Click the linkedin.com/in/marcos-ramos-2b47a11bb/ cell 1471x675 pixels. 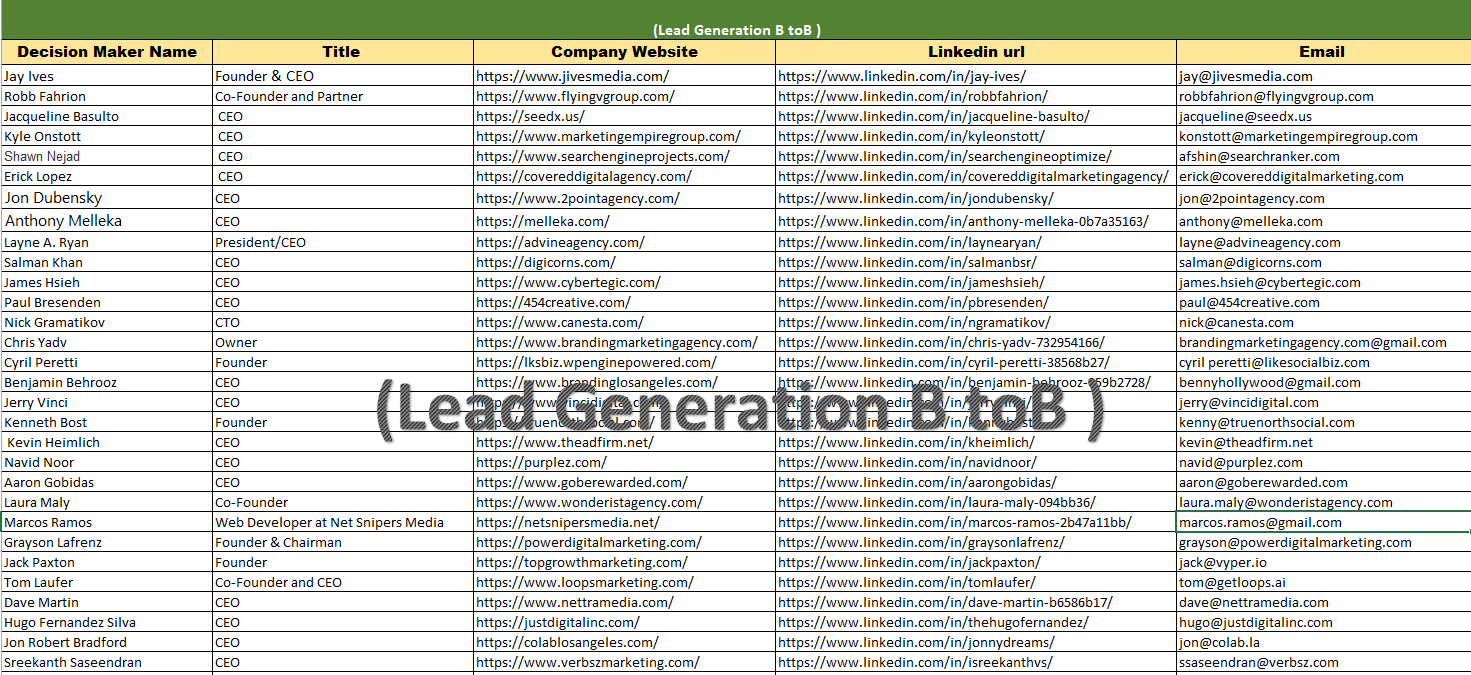click(x=976, y=522)
